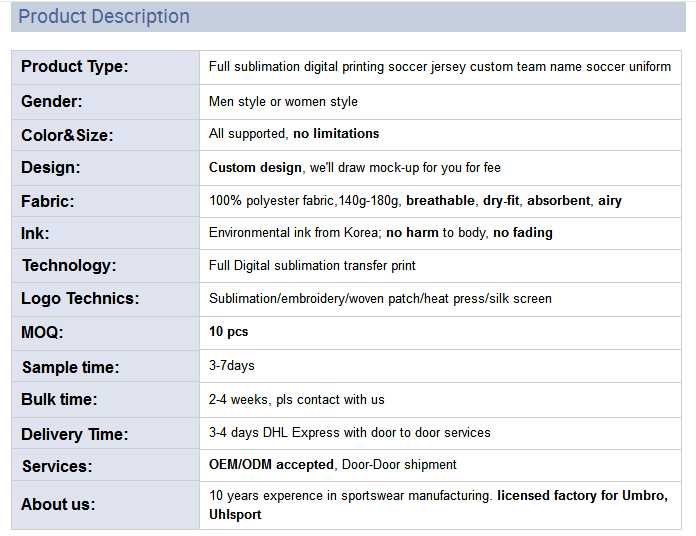Screen dimensions: 696x536
Task: Click the "Men style or women style" text
Action: (x=283, y=101)
